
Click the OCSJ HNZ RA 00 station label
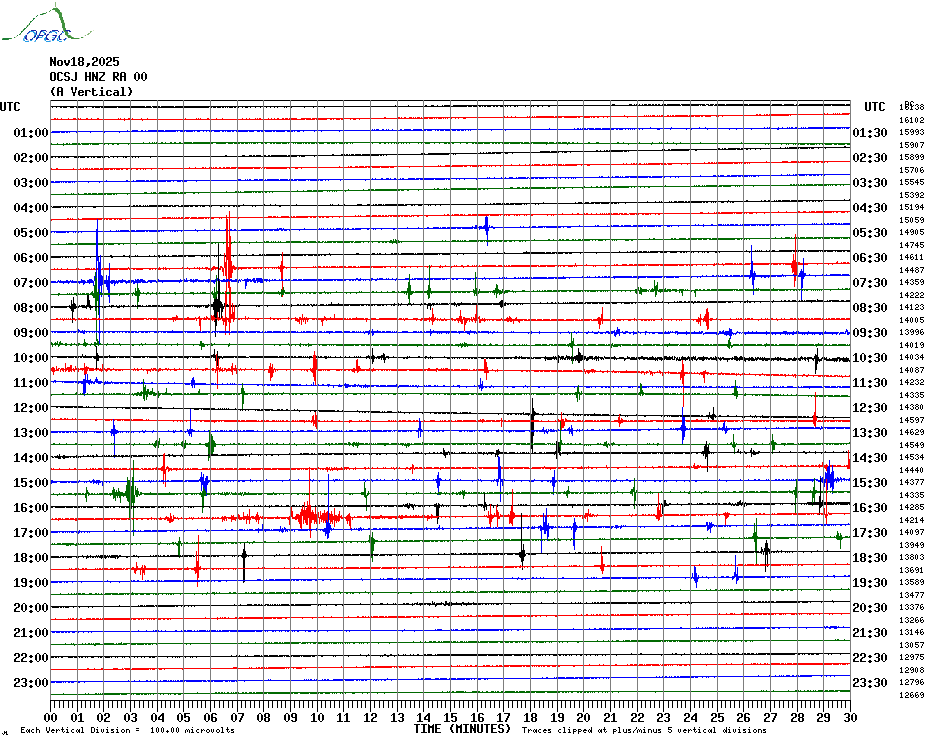point(98,77)
